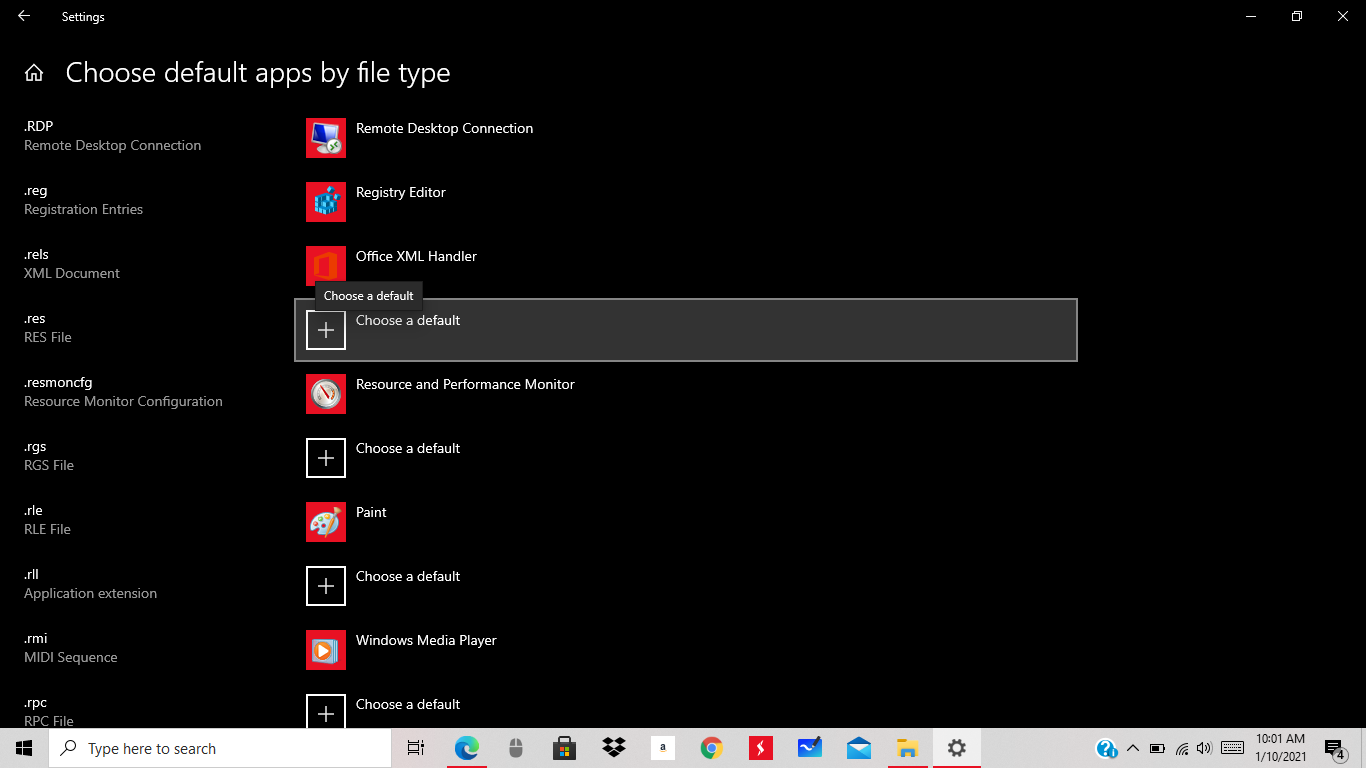Click the Office XML Handler label
Viewport: 1366px width, 768px height.
[416, 256]
